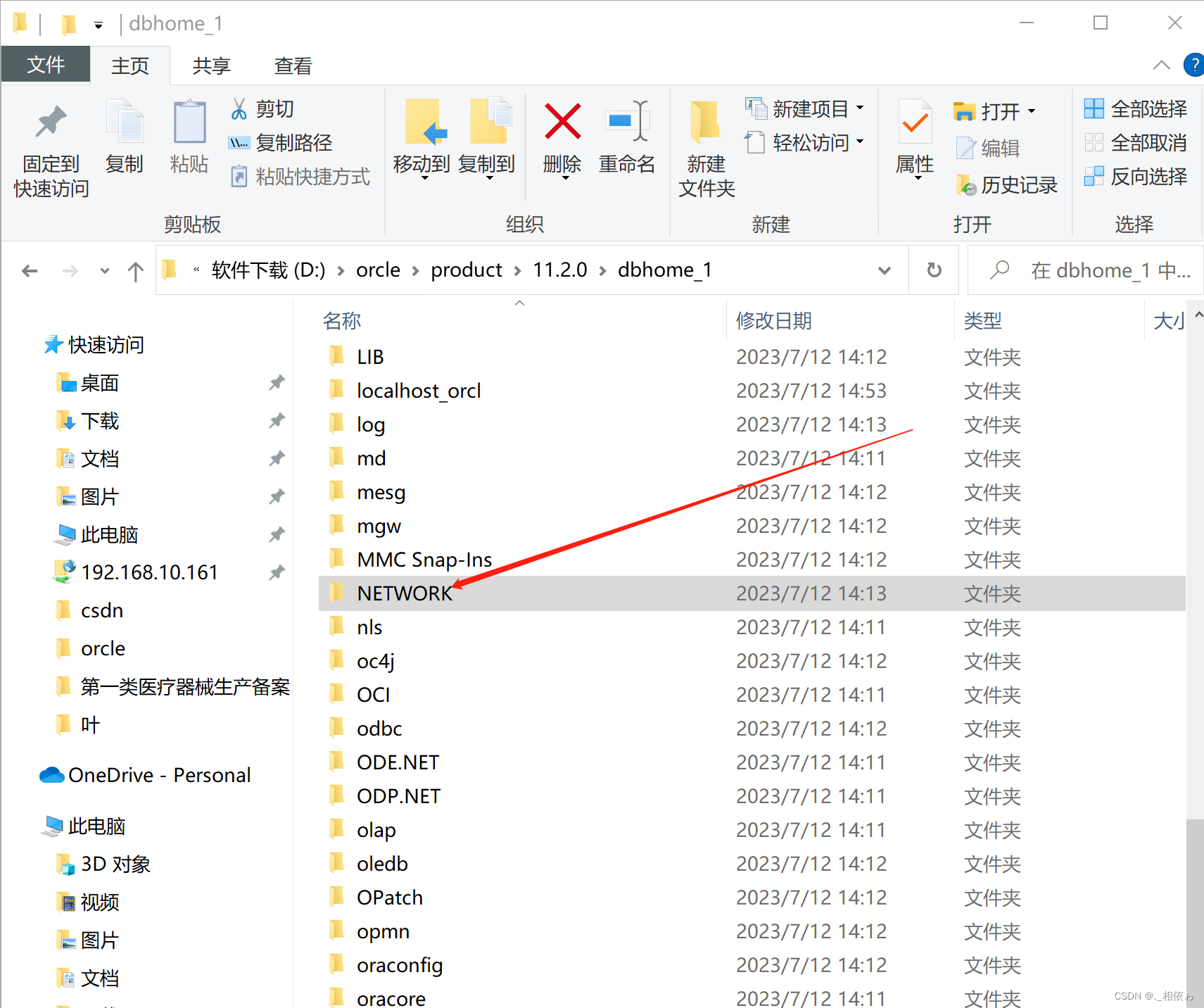The image size is (1204, 1008).
Task: Go back to previous folder
Action: point(30,271)
